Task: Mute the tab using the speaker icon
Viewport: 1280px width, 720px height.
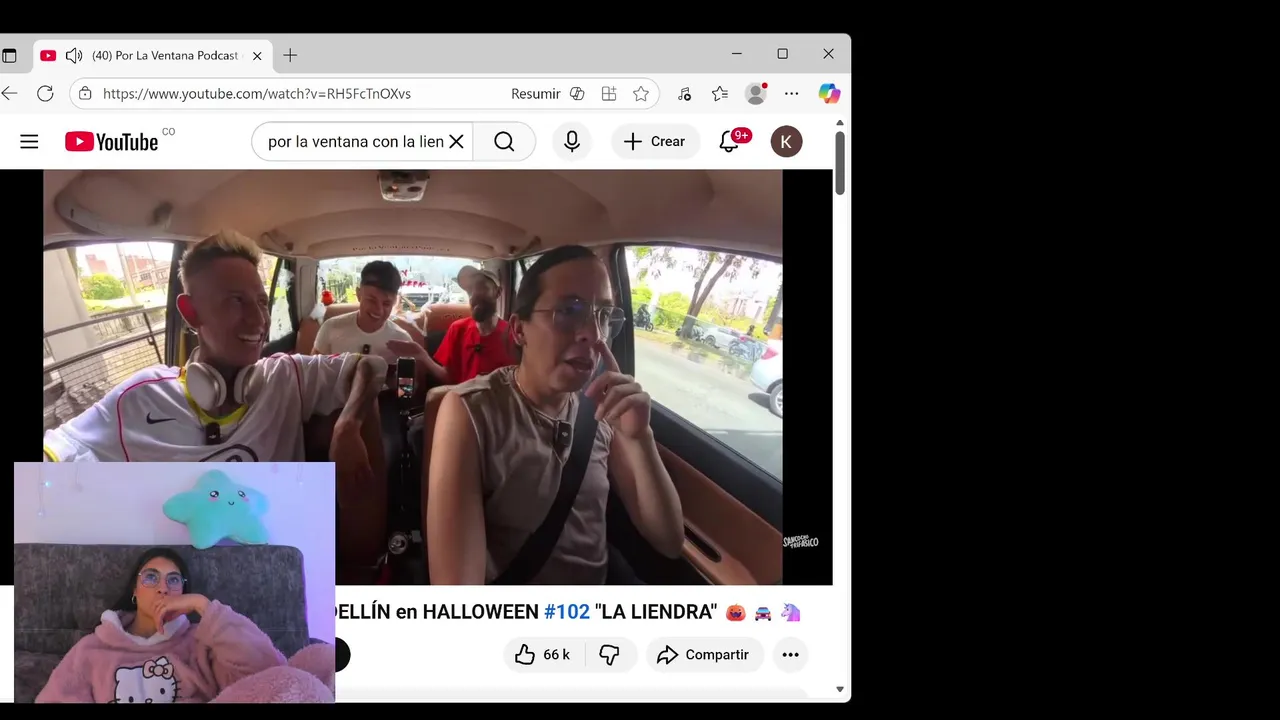Action: [x=74, y=55]
